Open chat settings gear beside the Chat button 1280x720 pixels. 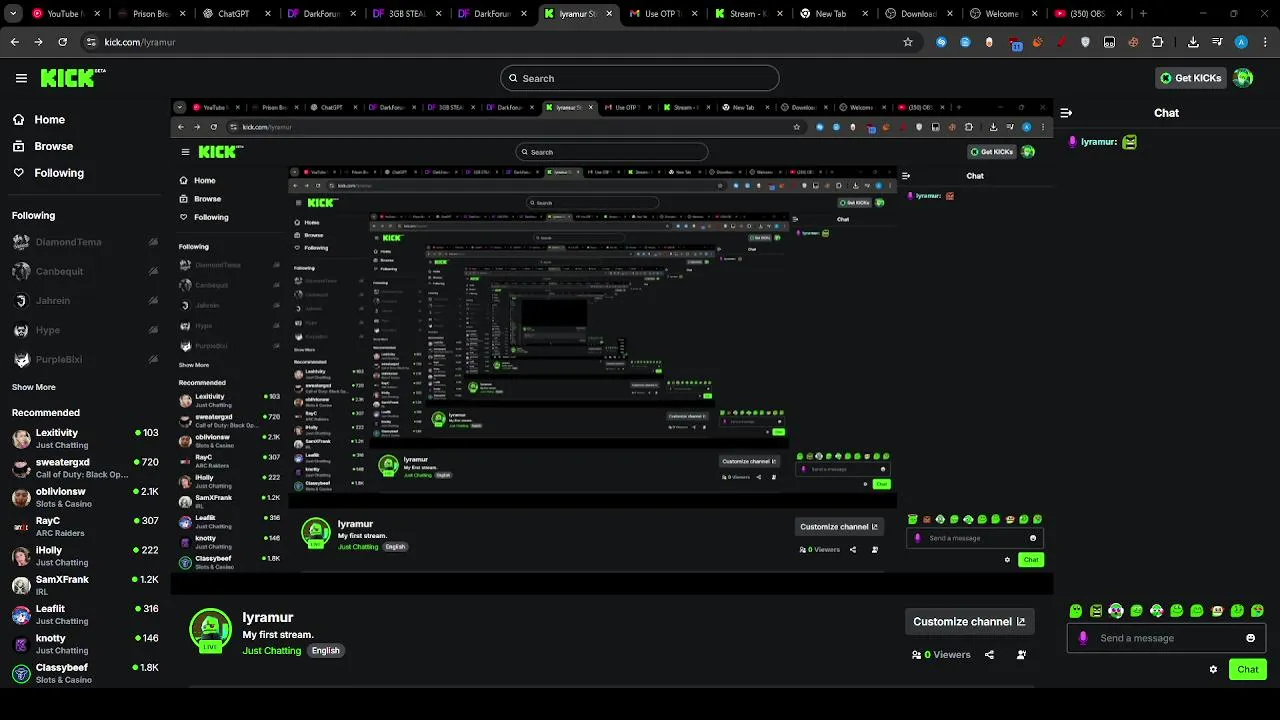(x=1213, y=670)
